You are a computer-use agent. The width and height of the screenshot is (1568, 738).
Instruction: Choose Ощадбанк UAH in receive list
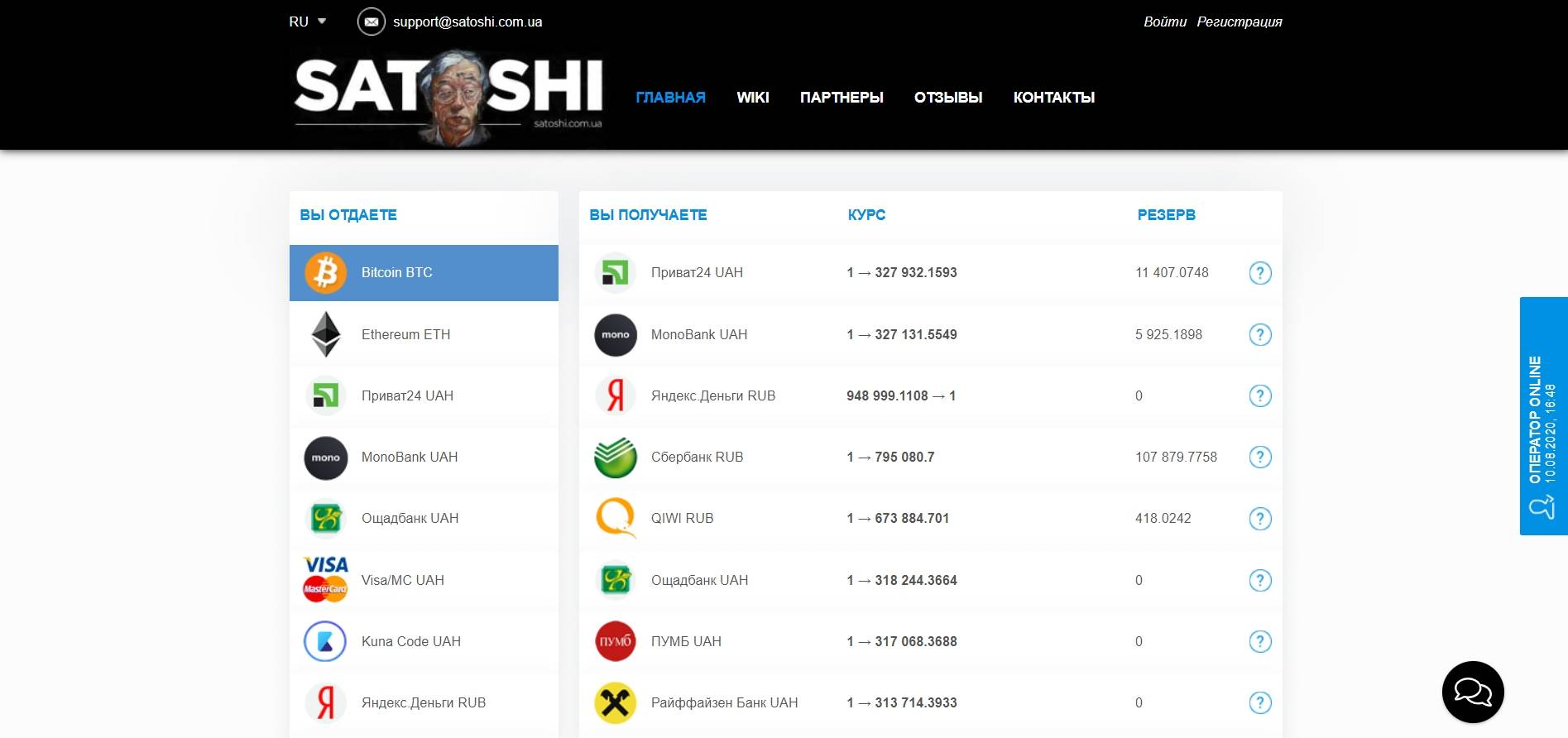(x=931, y=580)
